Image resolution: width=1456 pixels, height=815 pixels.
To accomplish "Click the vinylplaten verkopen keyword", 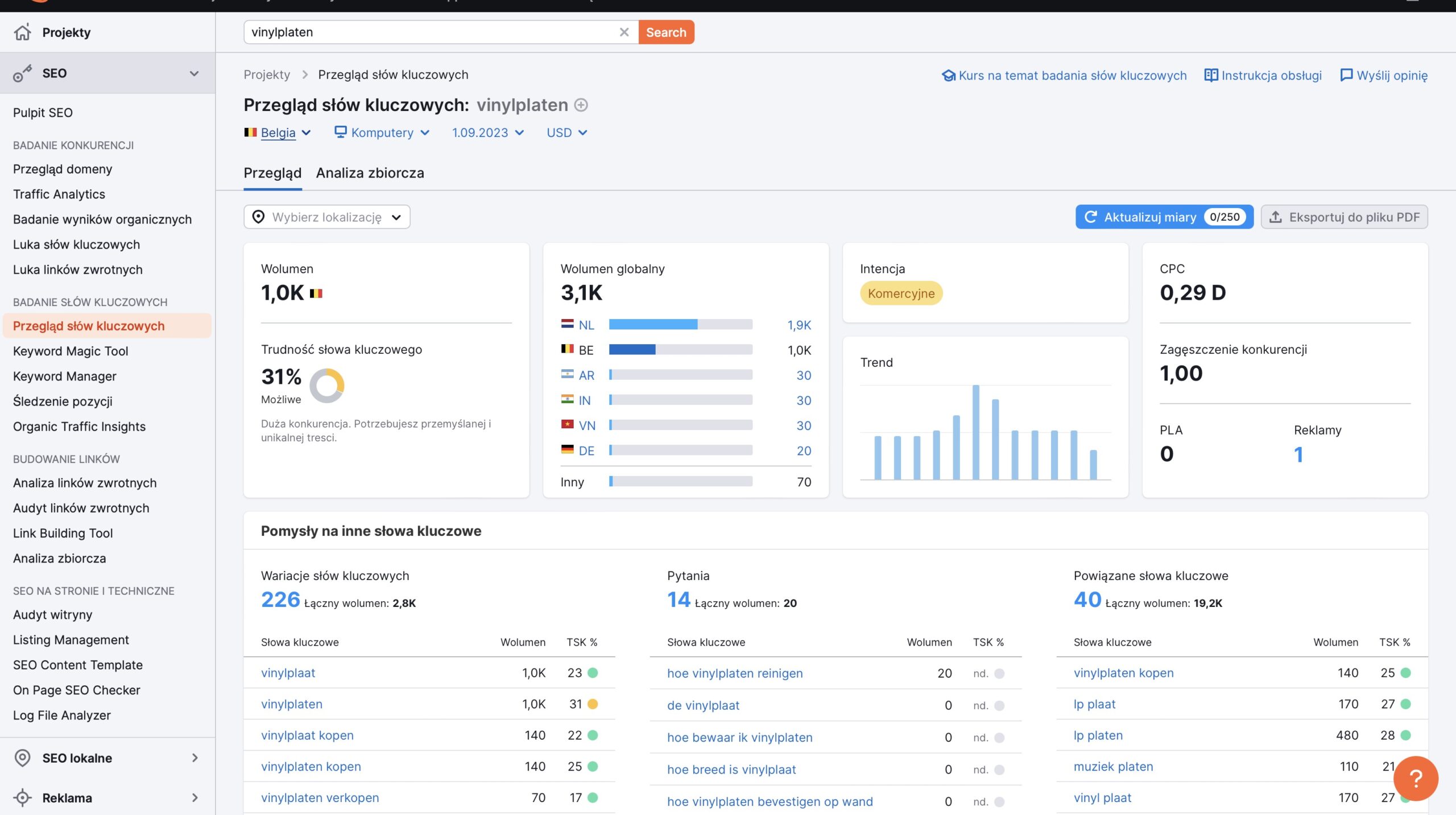I will click(320, 798).
